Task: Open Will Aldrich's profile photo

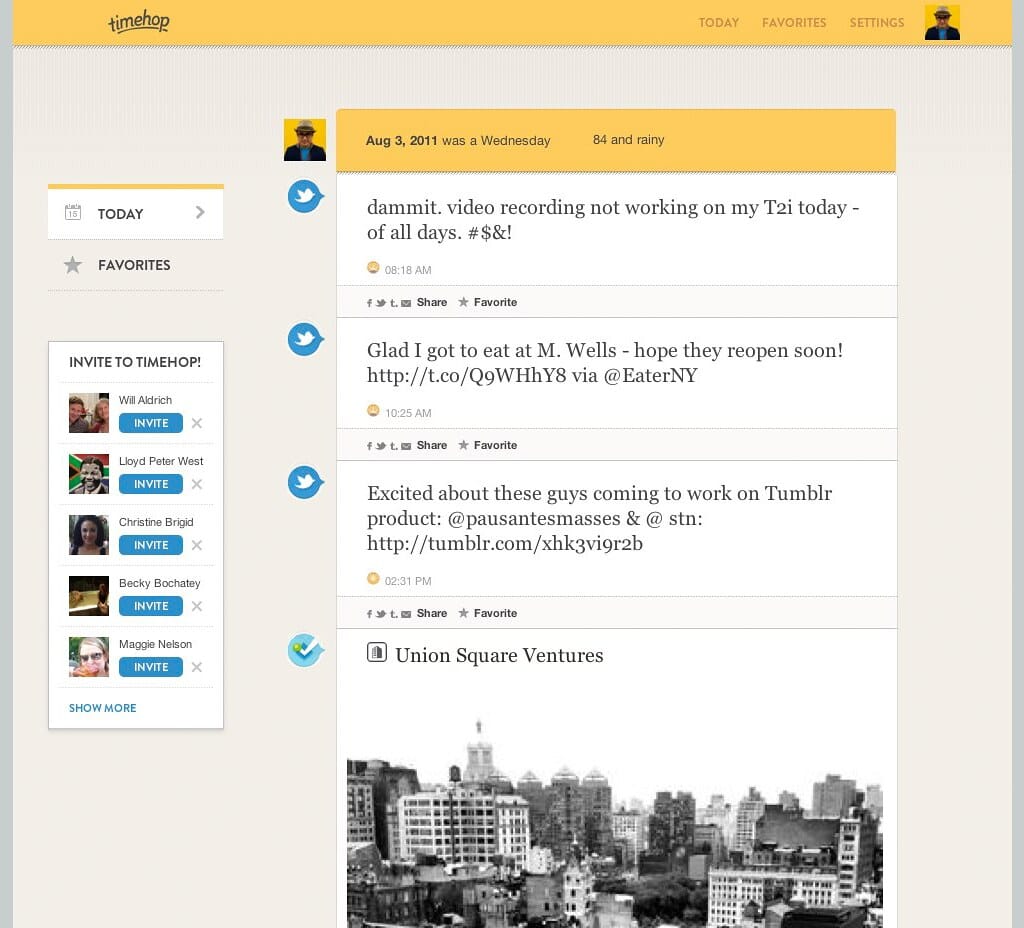Action: (89, 413)
